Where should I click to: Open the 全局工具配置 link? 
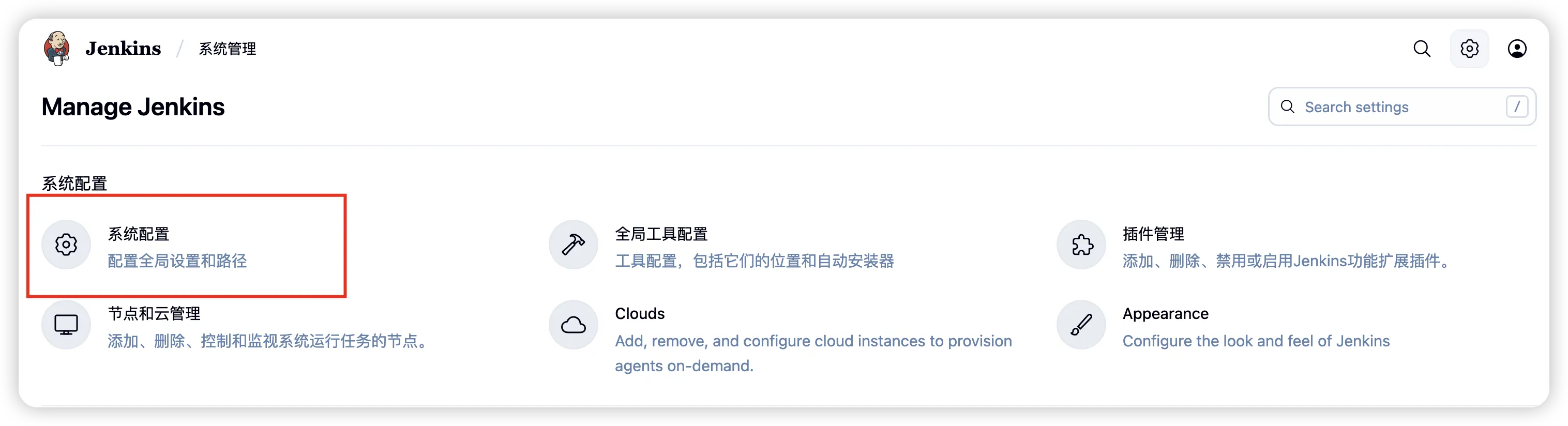pyautogui.click(x=661, y=234)
